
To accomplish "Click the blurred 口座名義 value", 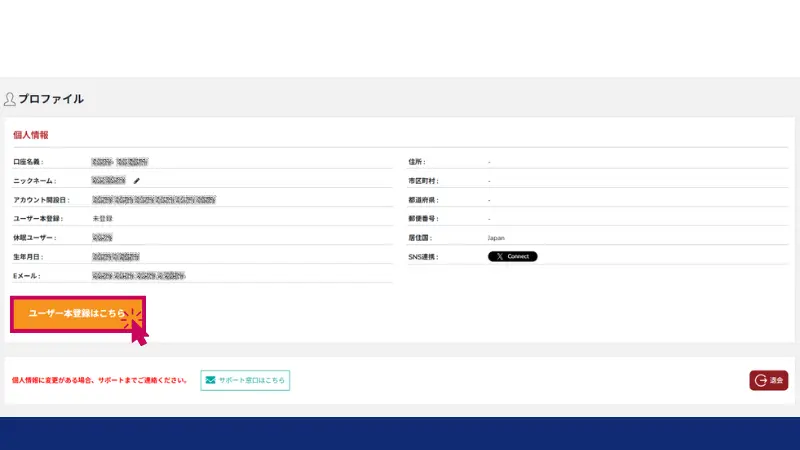I will pyautogui.click(x=119, y=161).
